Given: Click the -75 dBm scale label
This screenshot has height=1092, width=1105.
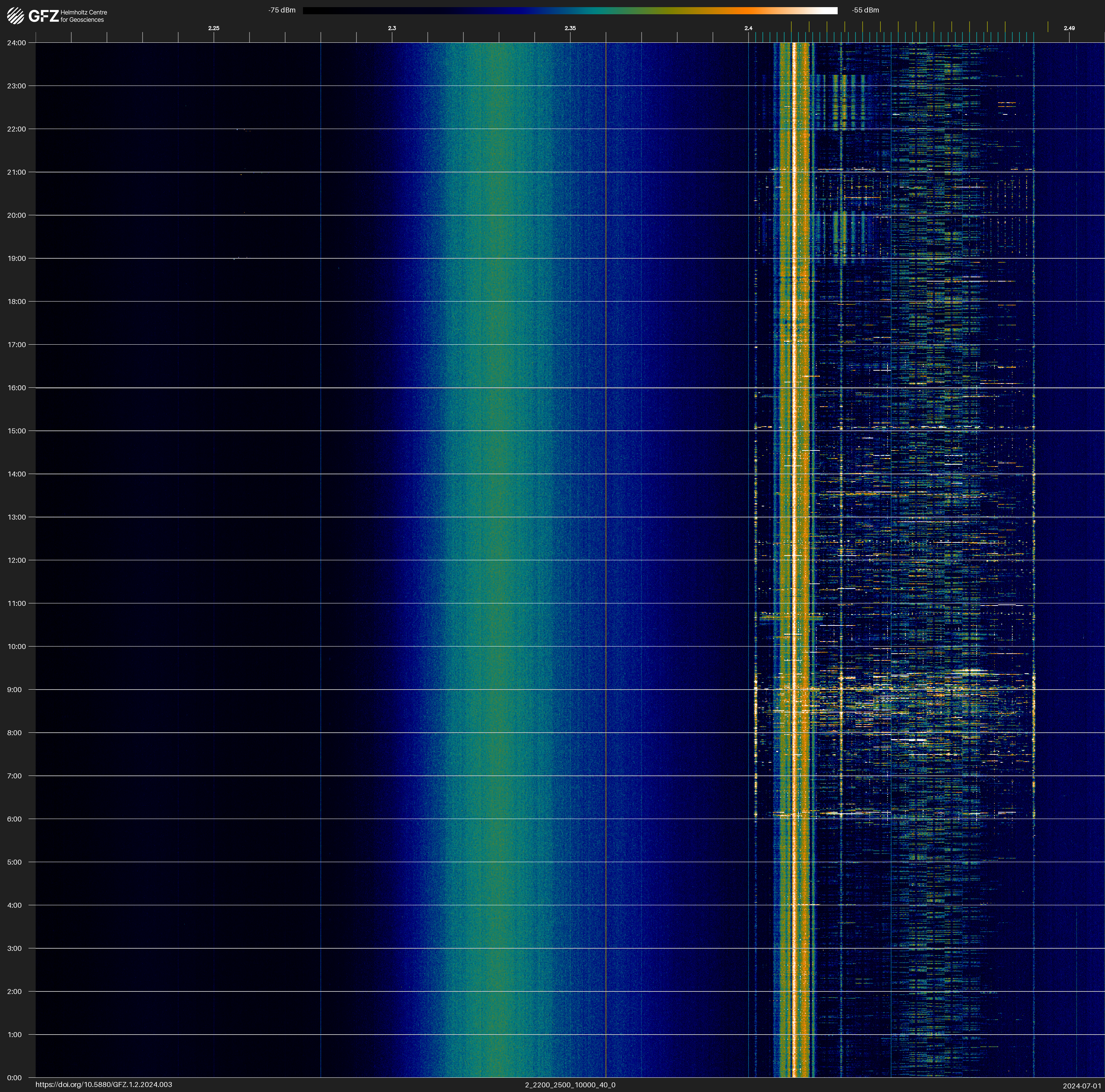Looking at the screenshot, I should (282, 10).
